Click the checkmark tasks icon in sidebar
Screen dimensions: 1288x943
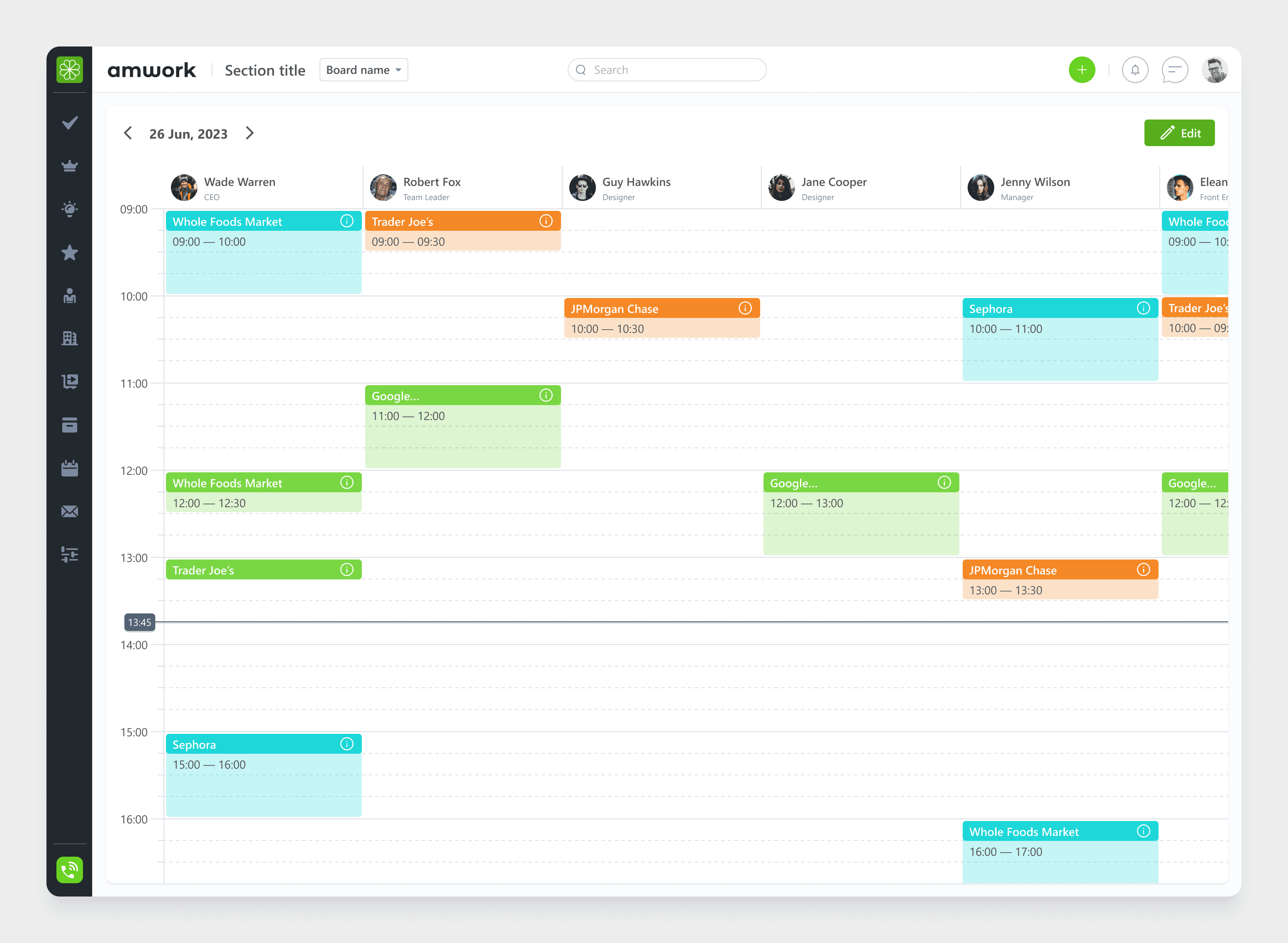point(70,123)
